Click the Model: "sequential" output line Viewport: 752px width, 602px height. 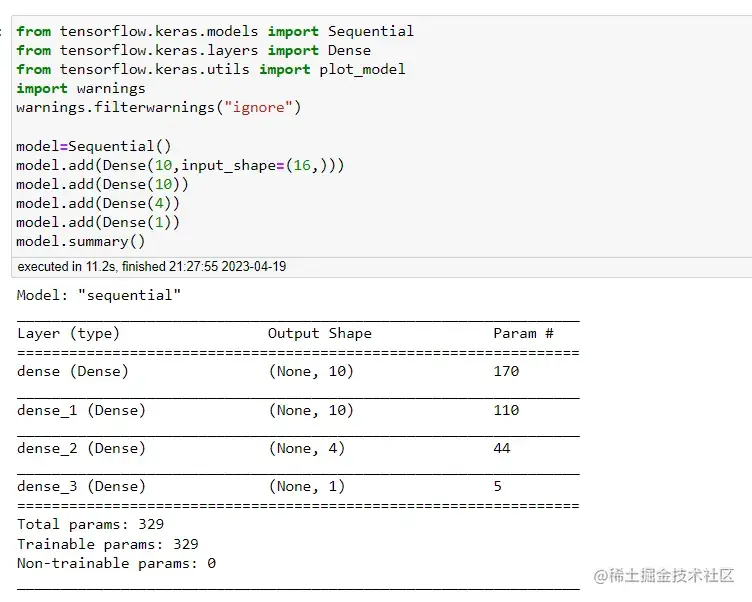(x=99, y=295)
